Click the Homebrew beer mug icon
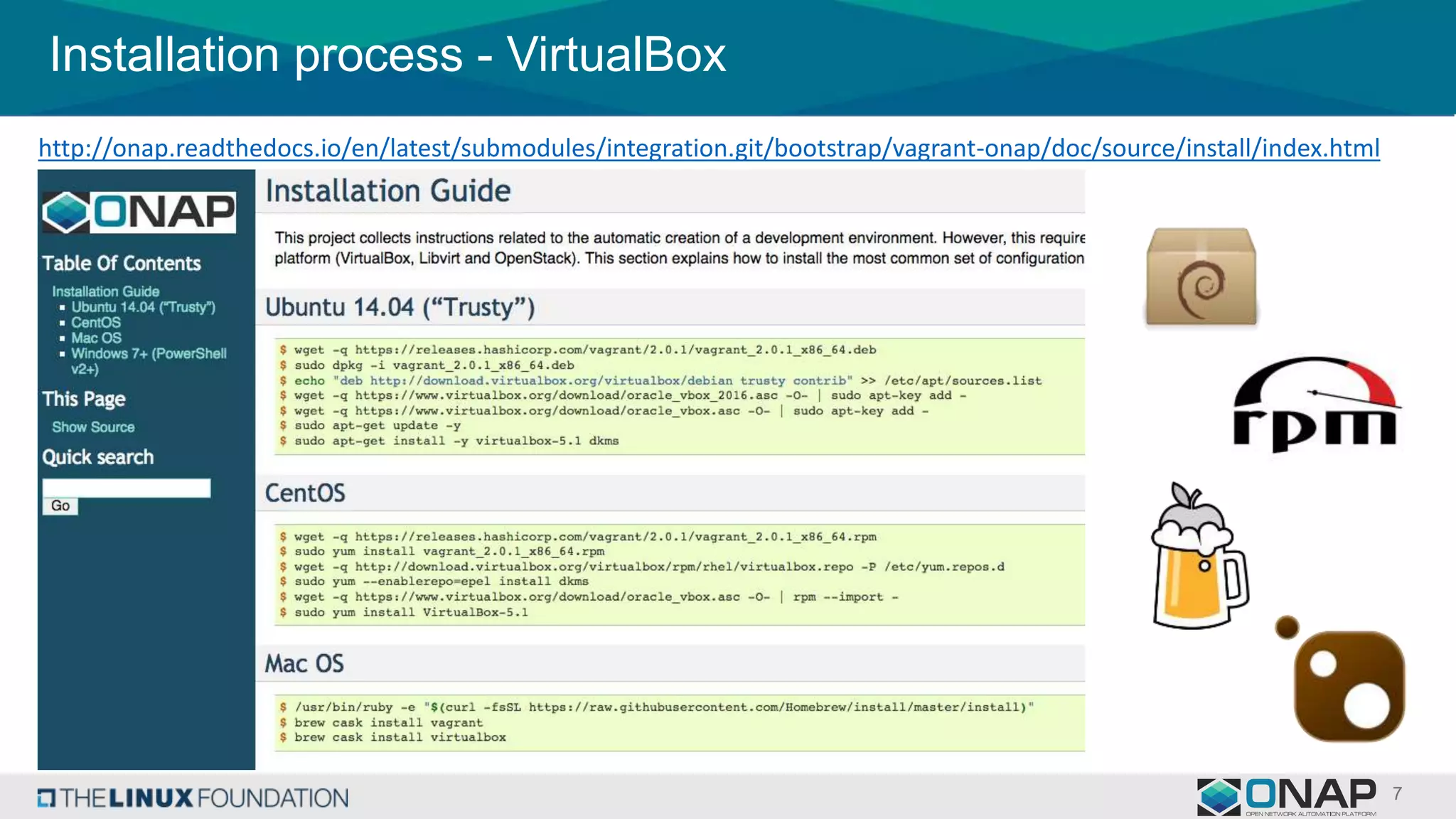 pyautogui.click(x=1199, y=555)
